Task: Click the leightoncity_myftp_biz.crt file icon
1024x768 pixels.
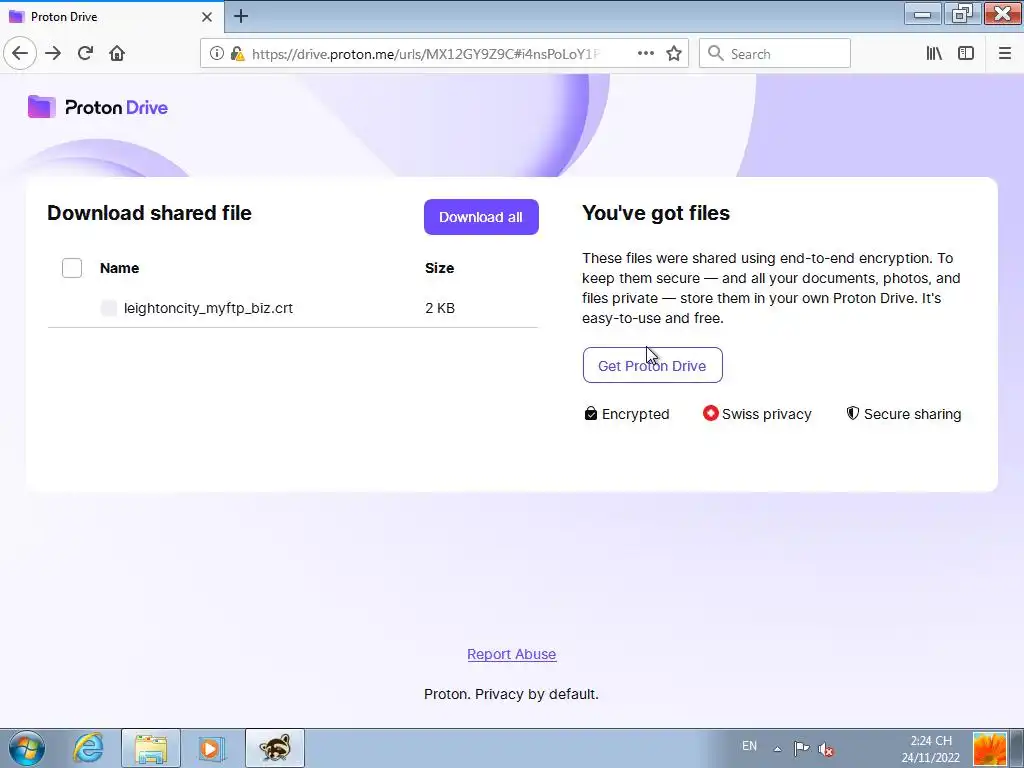Action: tap(109, 308)
